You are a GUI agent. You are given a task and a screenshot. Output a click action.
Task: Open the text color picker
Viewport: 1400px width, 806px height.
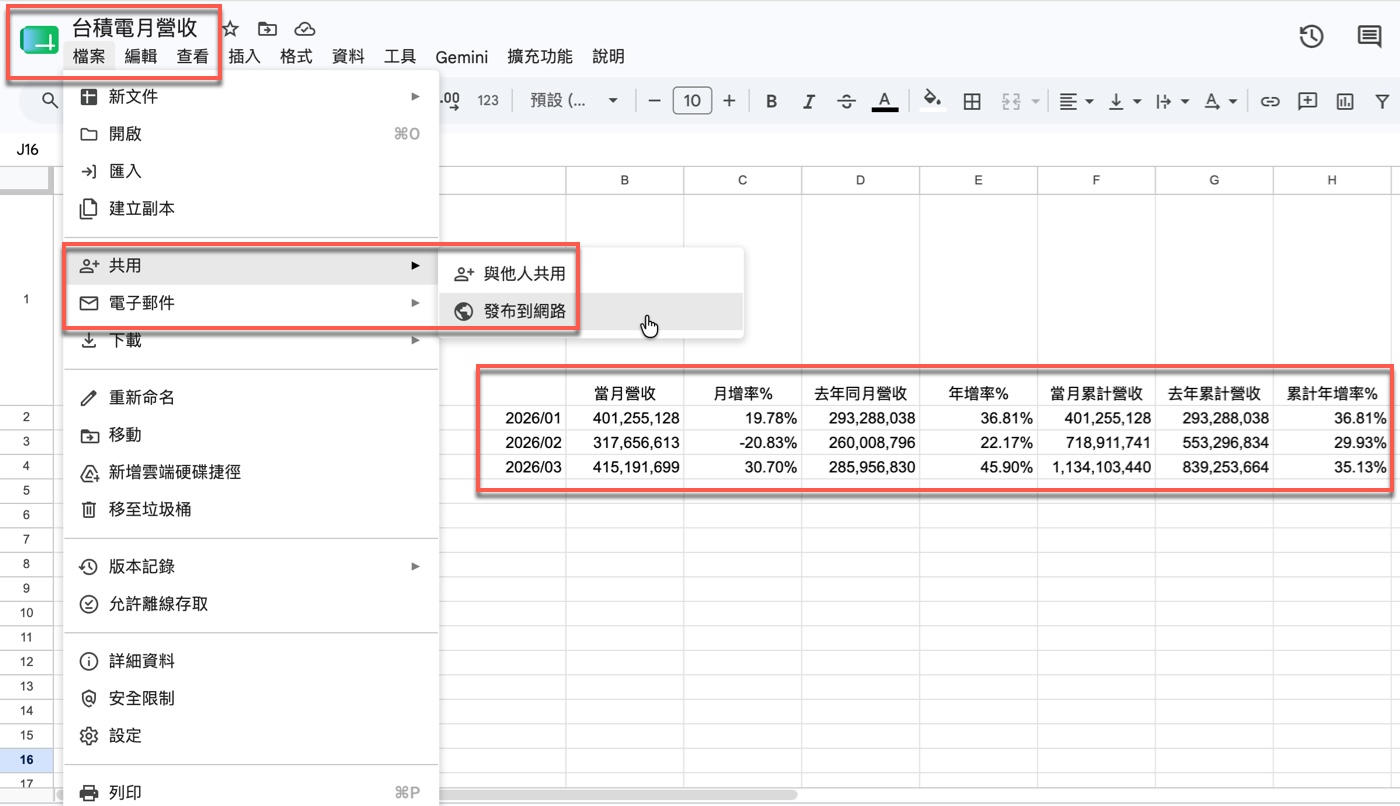pos(884,101)
